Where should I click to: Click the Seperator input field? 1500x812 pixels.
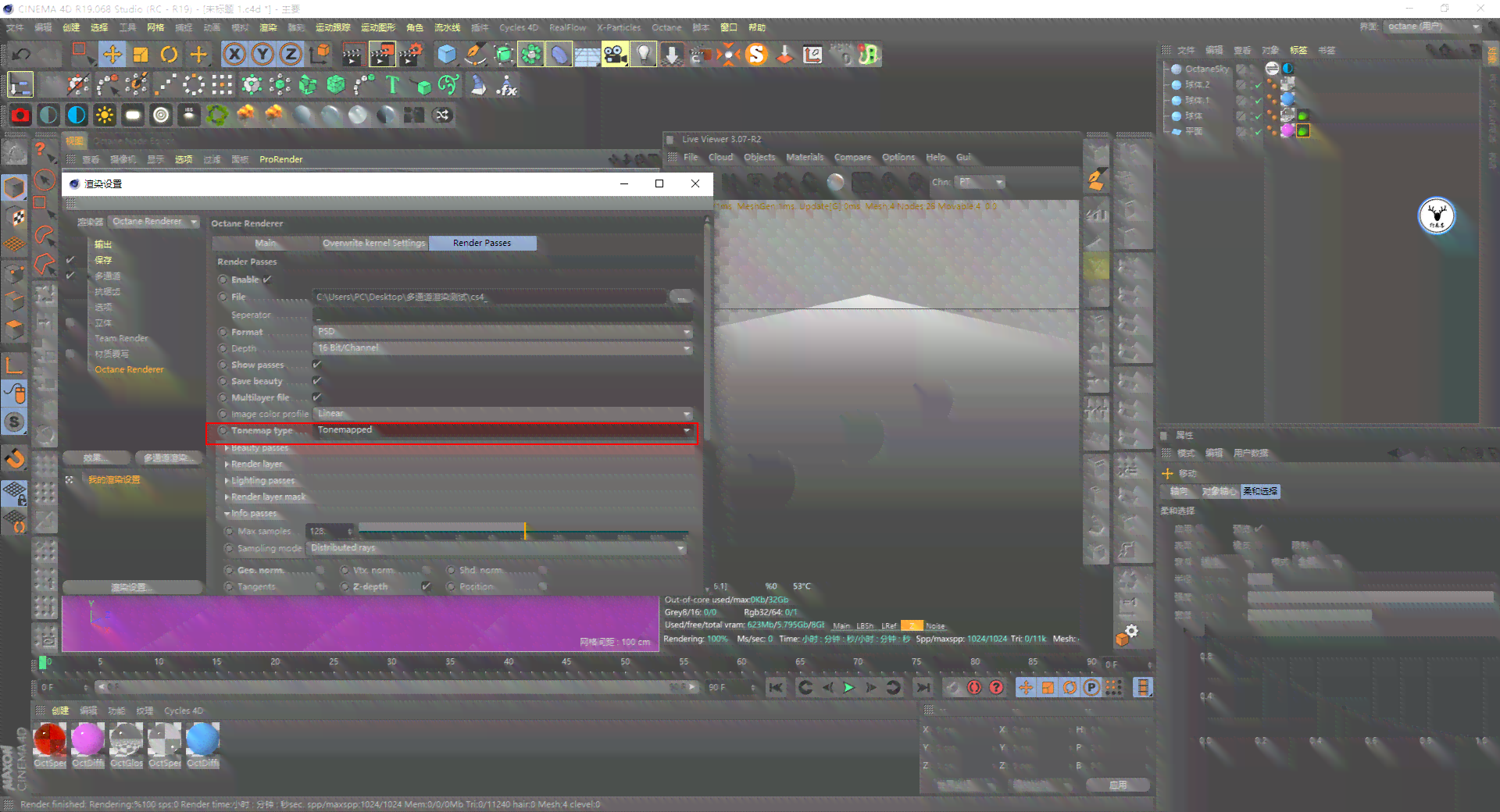point(502,315)
